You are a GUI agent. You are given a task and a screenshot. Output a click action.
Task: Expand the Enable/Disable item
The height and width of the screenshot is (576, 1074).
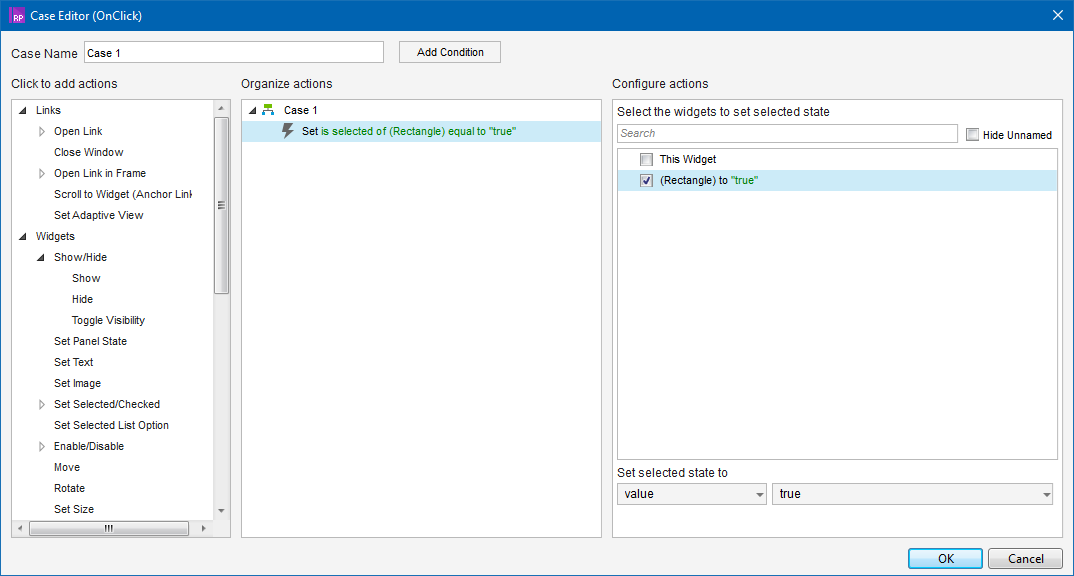pyautogui.click(x=42, y=447)
